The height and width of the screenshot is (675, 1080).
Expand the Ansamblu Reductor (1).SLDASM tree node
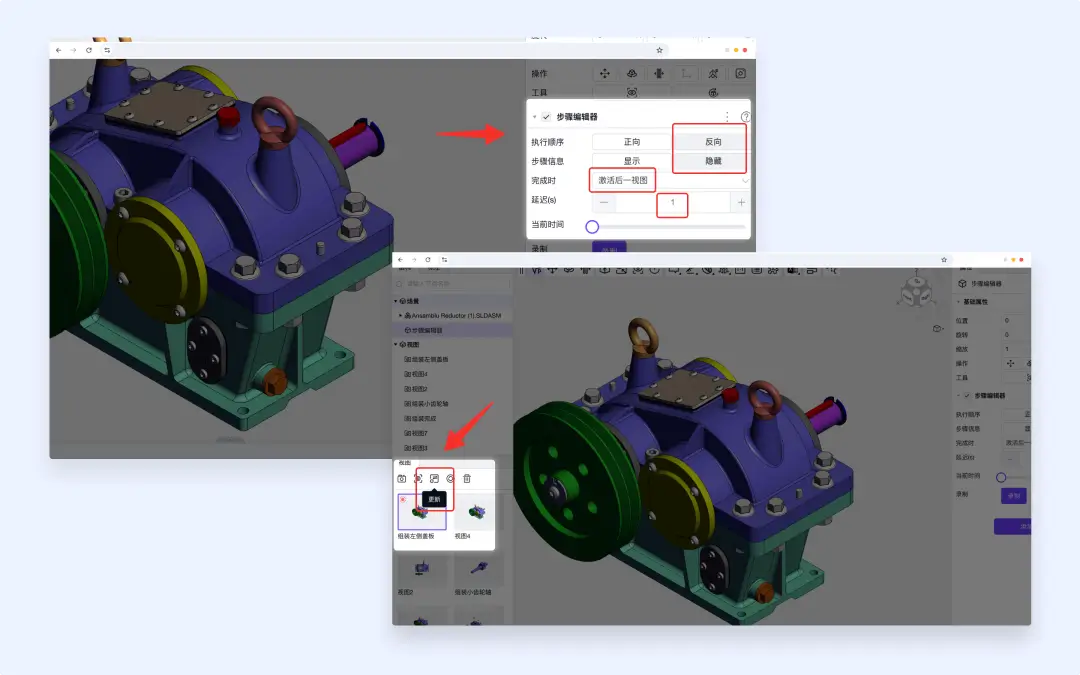(x=401, y=315)
